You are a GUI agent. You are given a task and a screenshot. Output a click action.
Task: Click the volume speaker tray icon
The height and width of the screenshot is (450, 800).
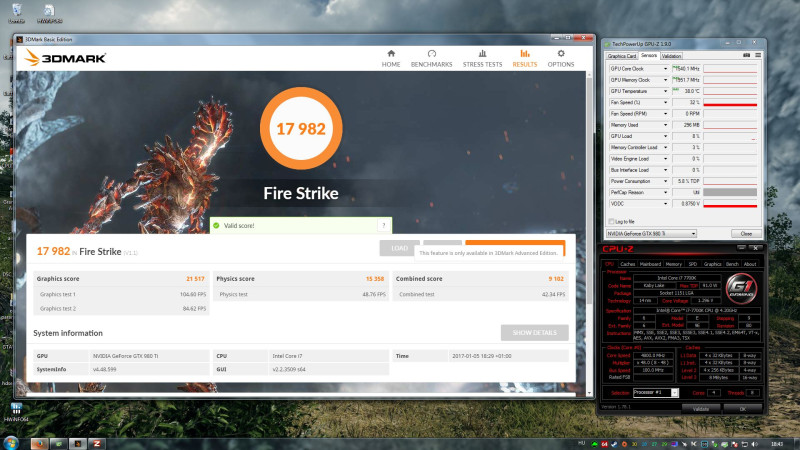(x=755, y=444)
